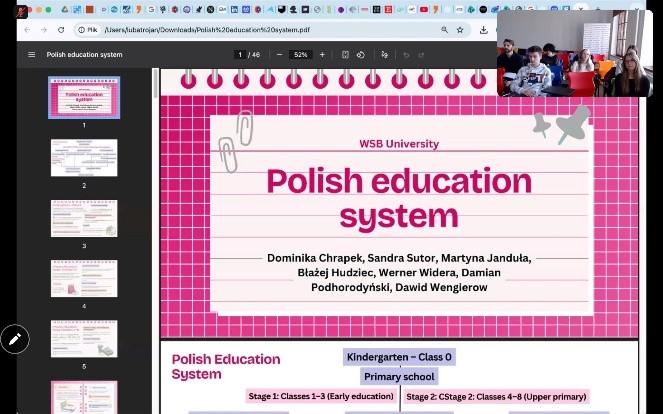Select the annotation draw tool
Image resolution: width=663 pixels, height=414 pixels.
(x=385, y=55)
